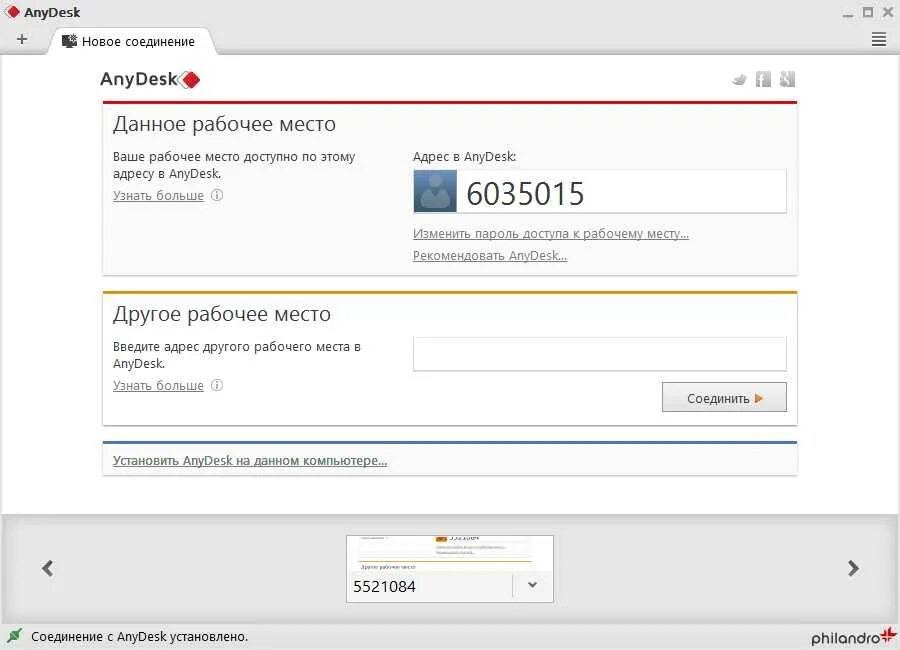Click the AnyDesk logo above the panels

click(x=150, y=79)
